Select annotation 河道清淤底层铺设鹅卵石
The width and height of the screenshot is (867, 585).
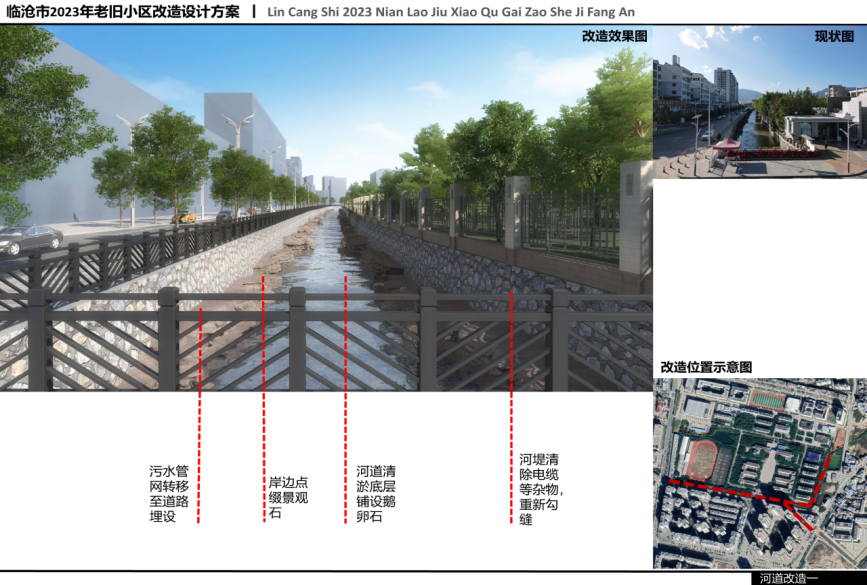pyautogui.click(x=376, y=494)
